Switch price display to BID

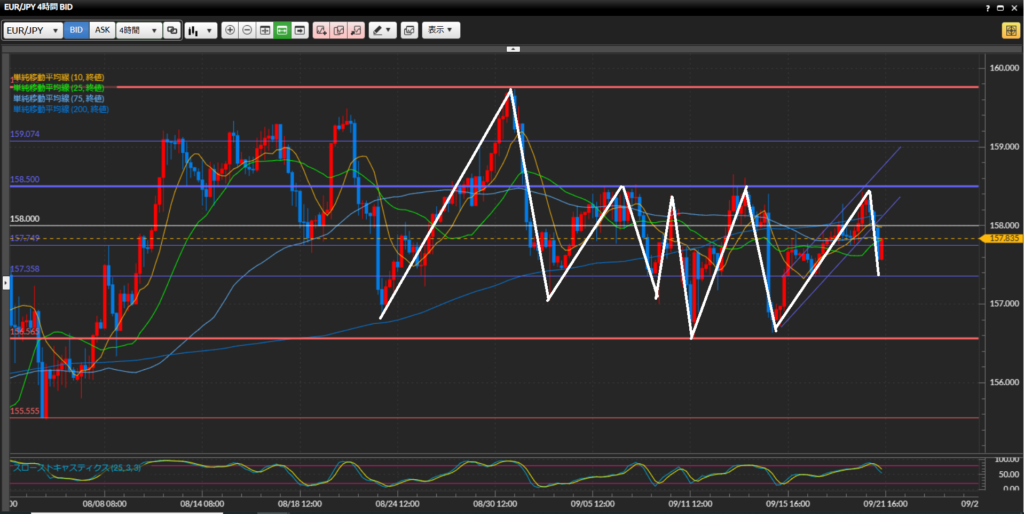[x=76, y=30]
